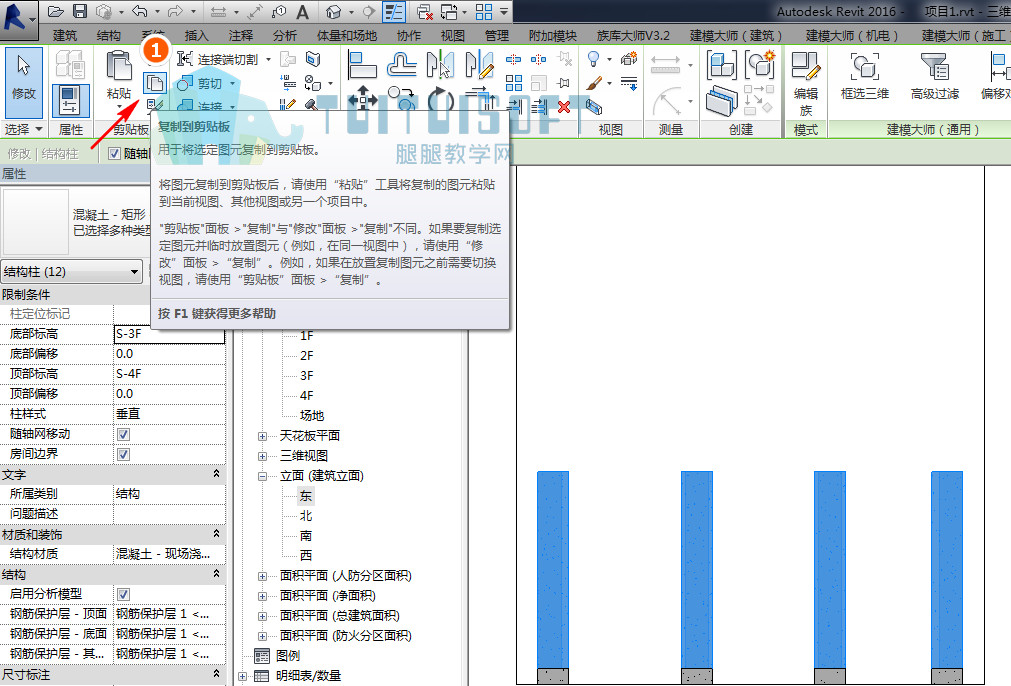Screen dimensions: 1011x686
Task: Click the 底部标高 S-3F input field
Action: pos(169,334)
